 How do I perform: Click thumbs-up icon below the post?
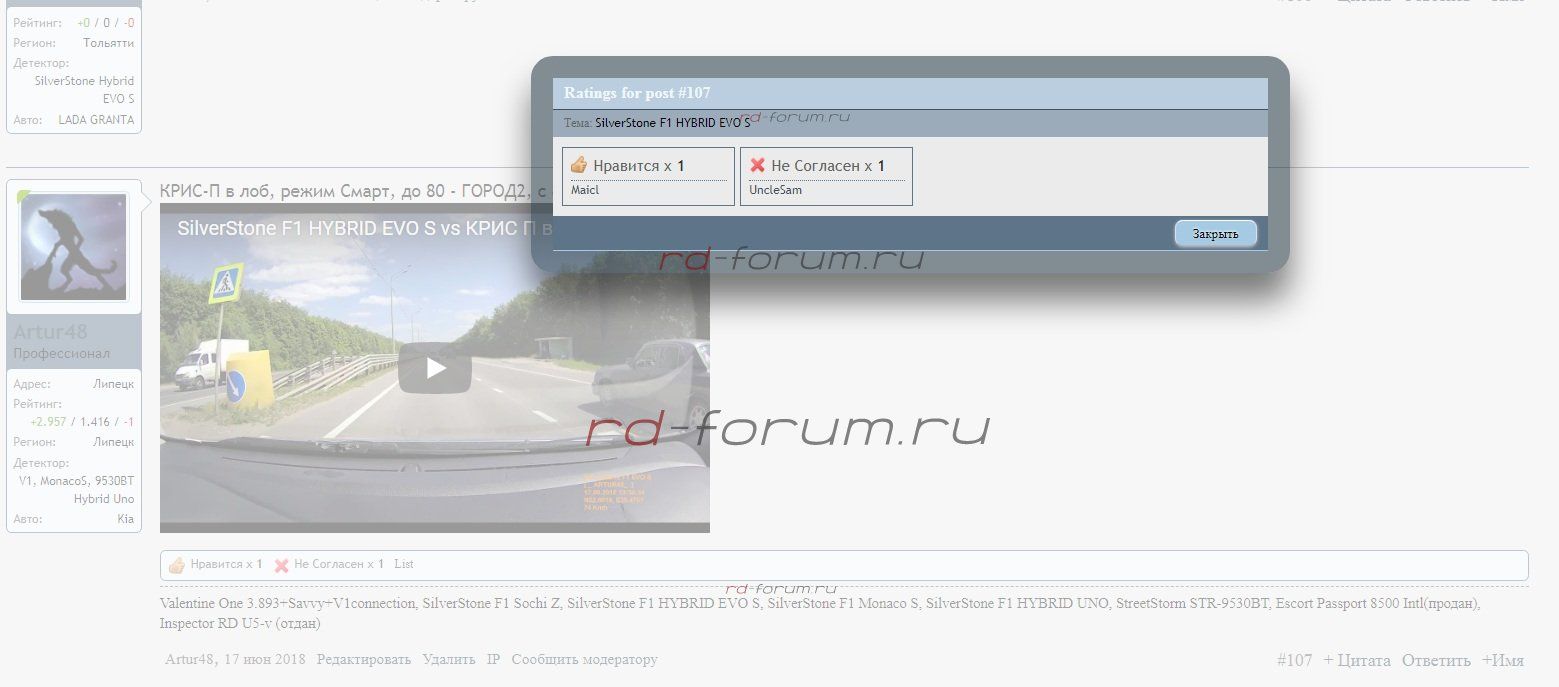coord(177,565)
